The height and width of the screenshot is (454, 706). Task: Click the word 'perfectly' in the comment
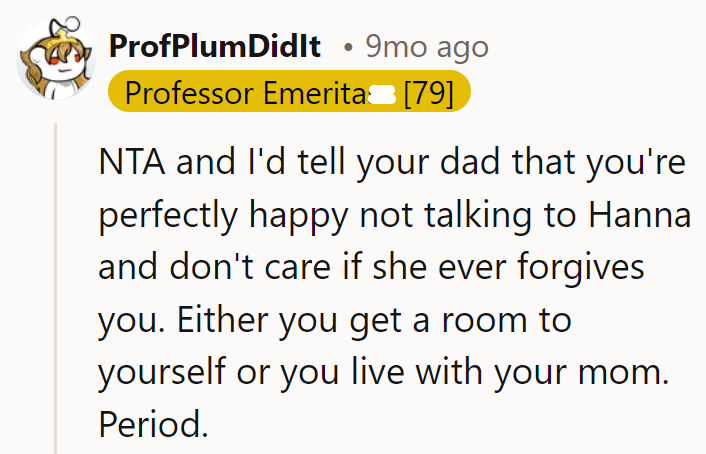pos(167,216)
